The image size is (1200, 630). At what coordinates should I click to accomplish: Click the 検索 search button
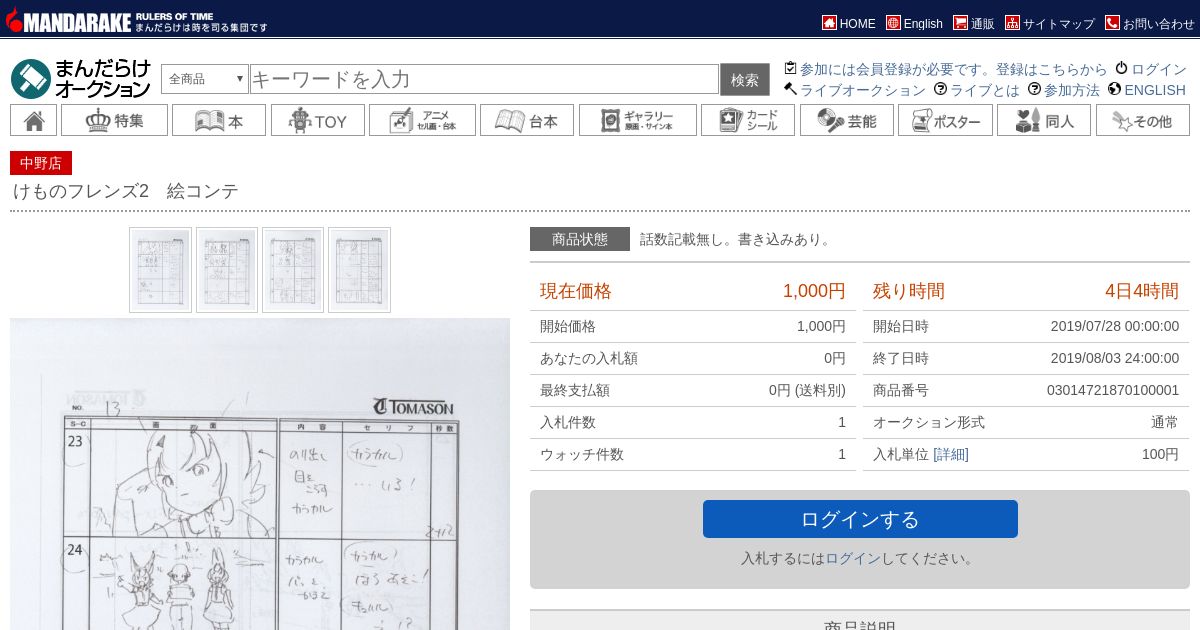pos(745,79)
